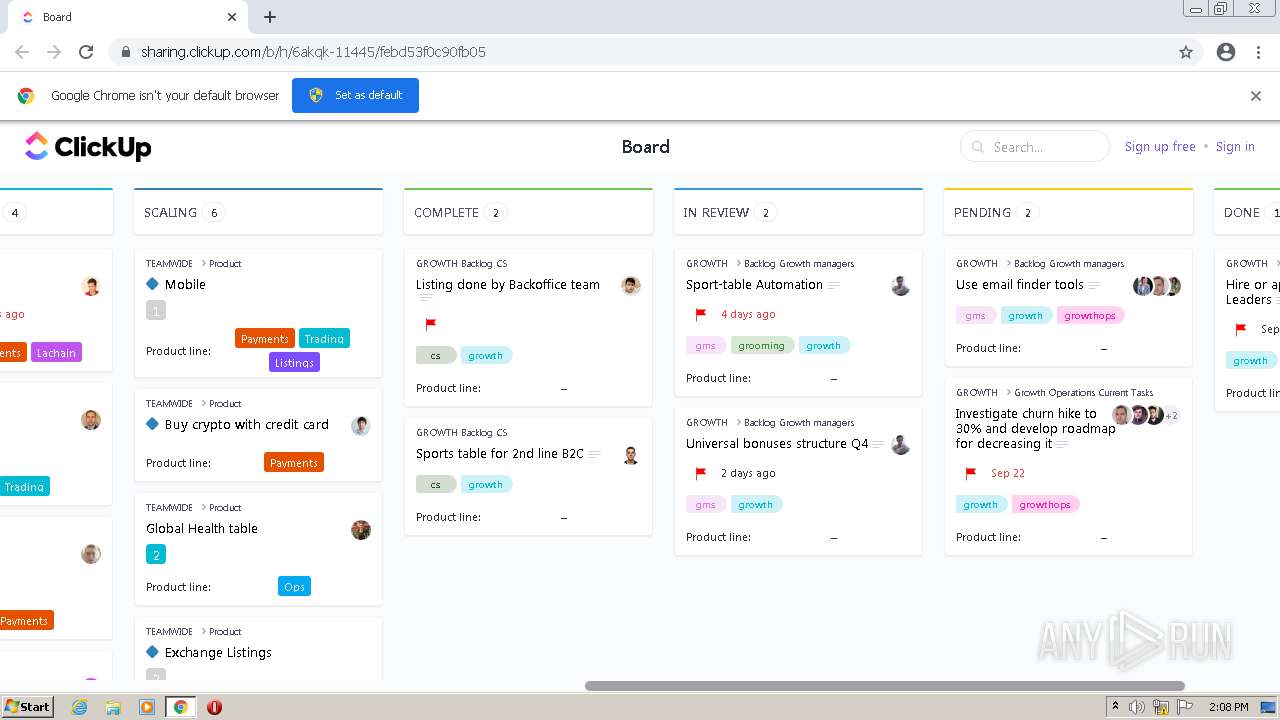Click Exchange Listings diamond icon
This screenshot has width=1280, height=720.
pos(152,652)
